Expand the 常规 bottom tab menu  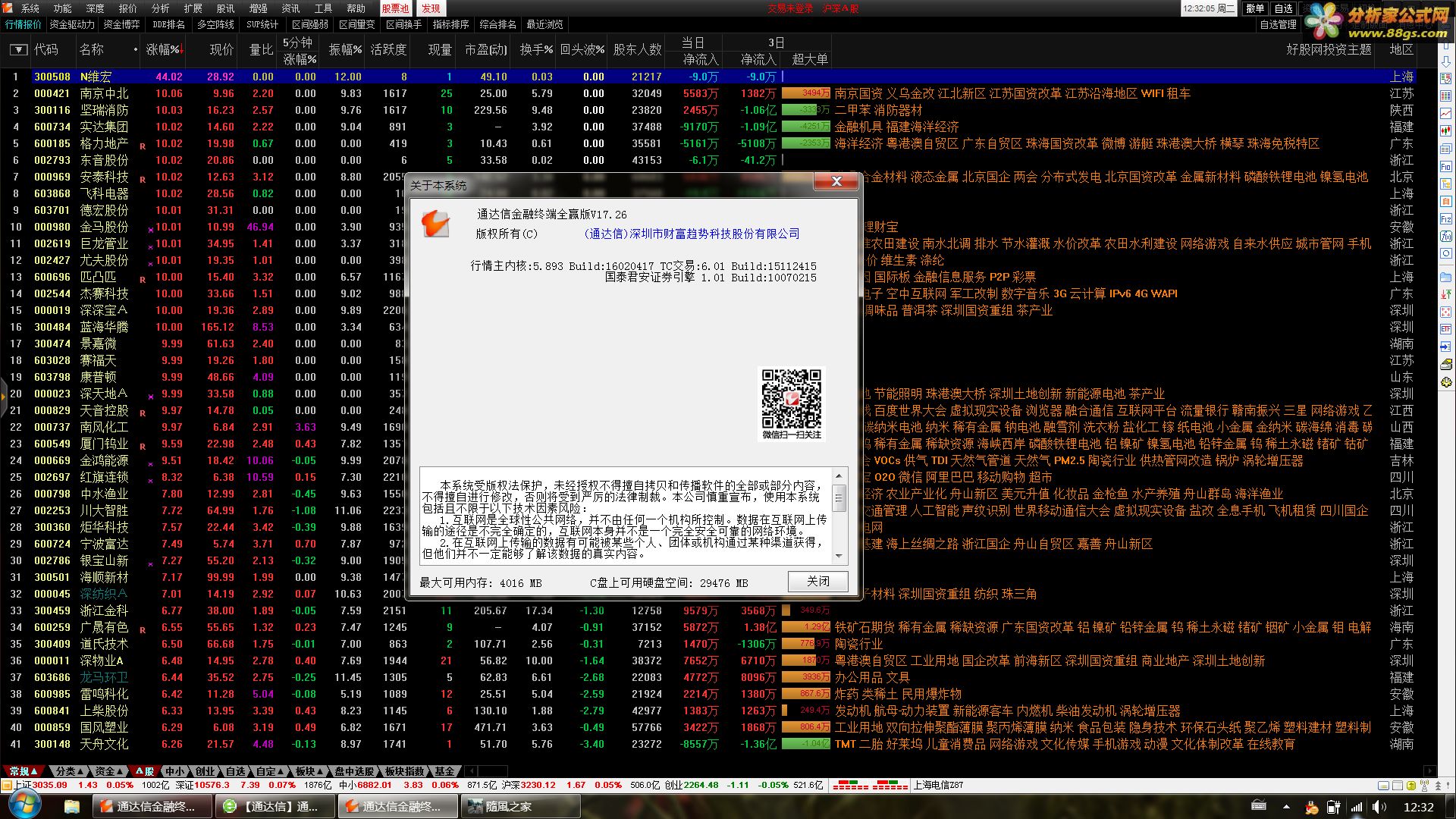(x=24, y=770)
